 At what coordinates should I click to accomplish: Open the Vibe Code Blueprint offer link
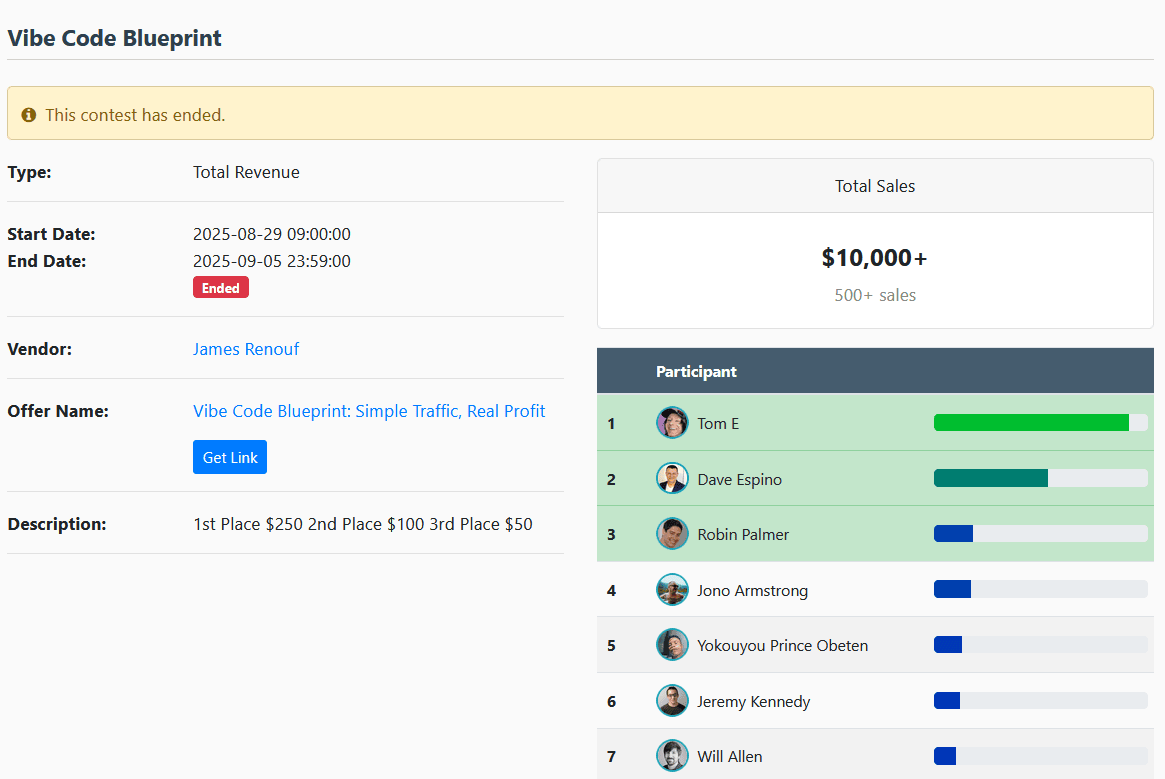[x=369, y=411]
